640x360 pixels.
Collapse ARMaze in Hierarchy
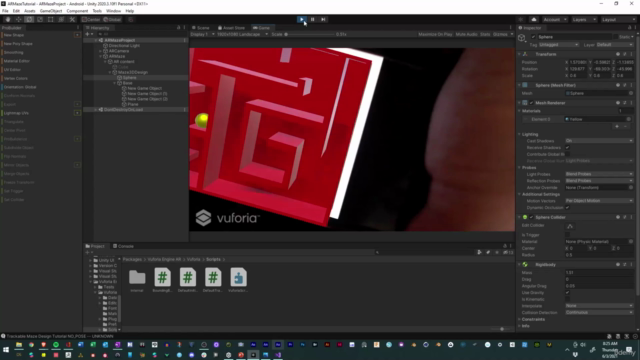101,56
